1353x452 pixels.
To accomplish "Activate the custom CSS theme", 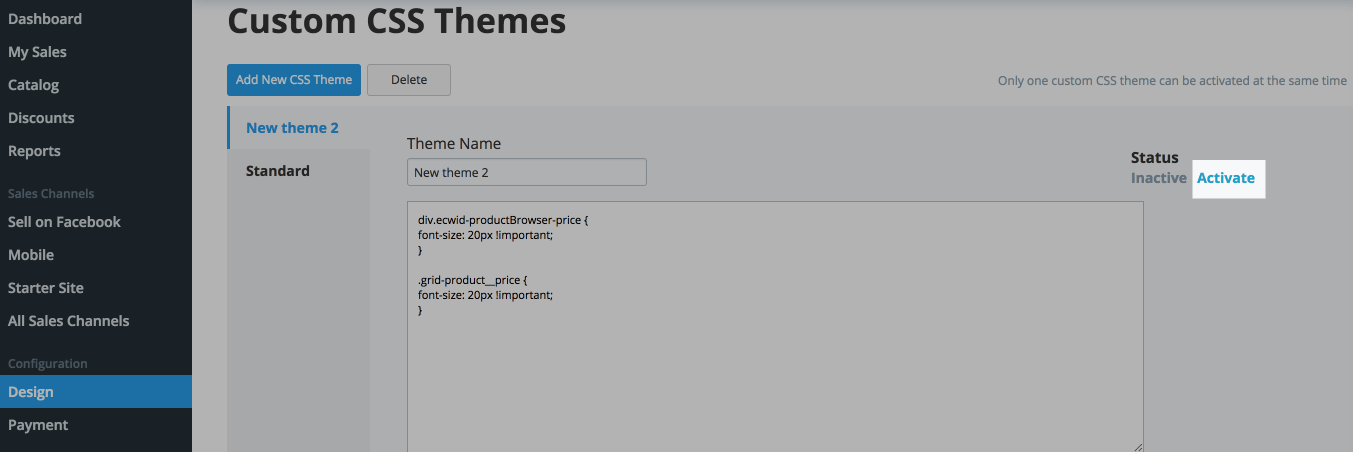I will click(x=1226, y=178).
